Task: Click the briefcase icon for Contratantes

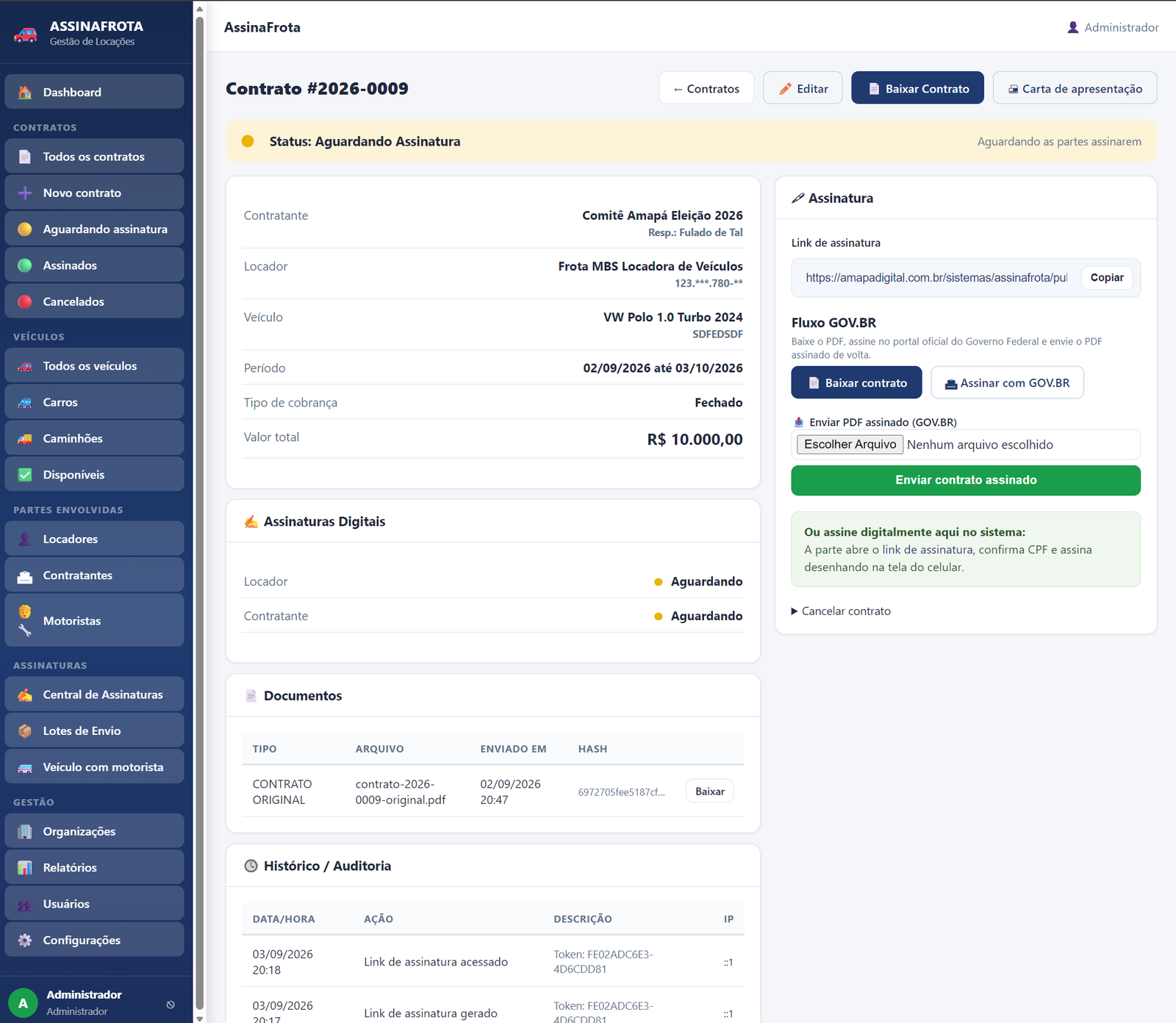Action: click(x=25, y=576)
